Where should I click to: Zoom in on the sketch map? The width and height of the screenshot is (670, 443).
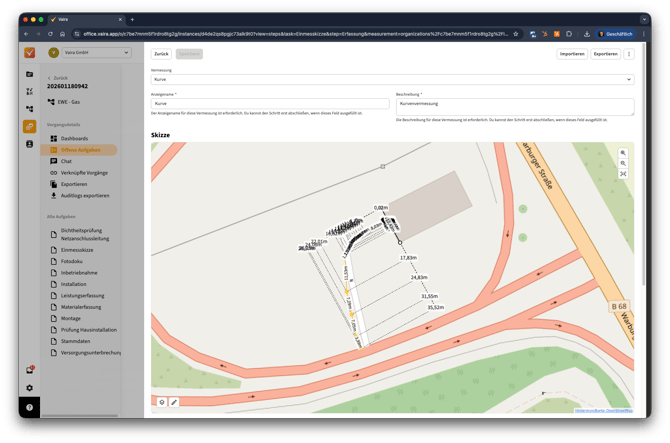[623, 153]
